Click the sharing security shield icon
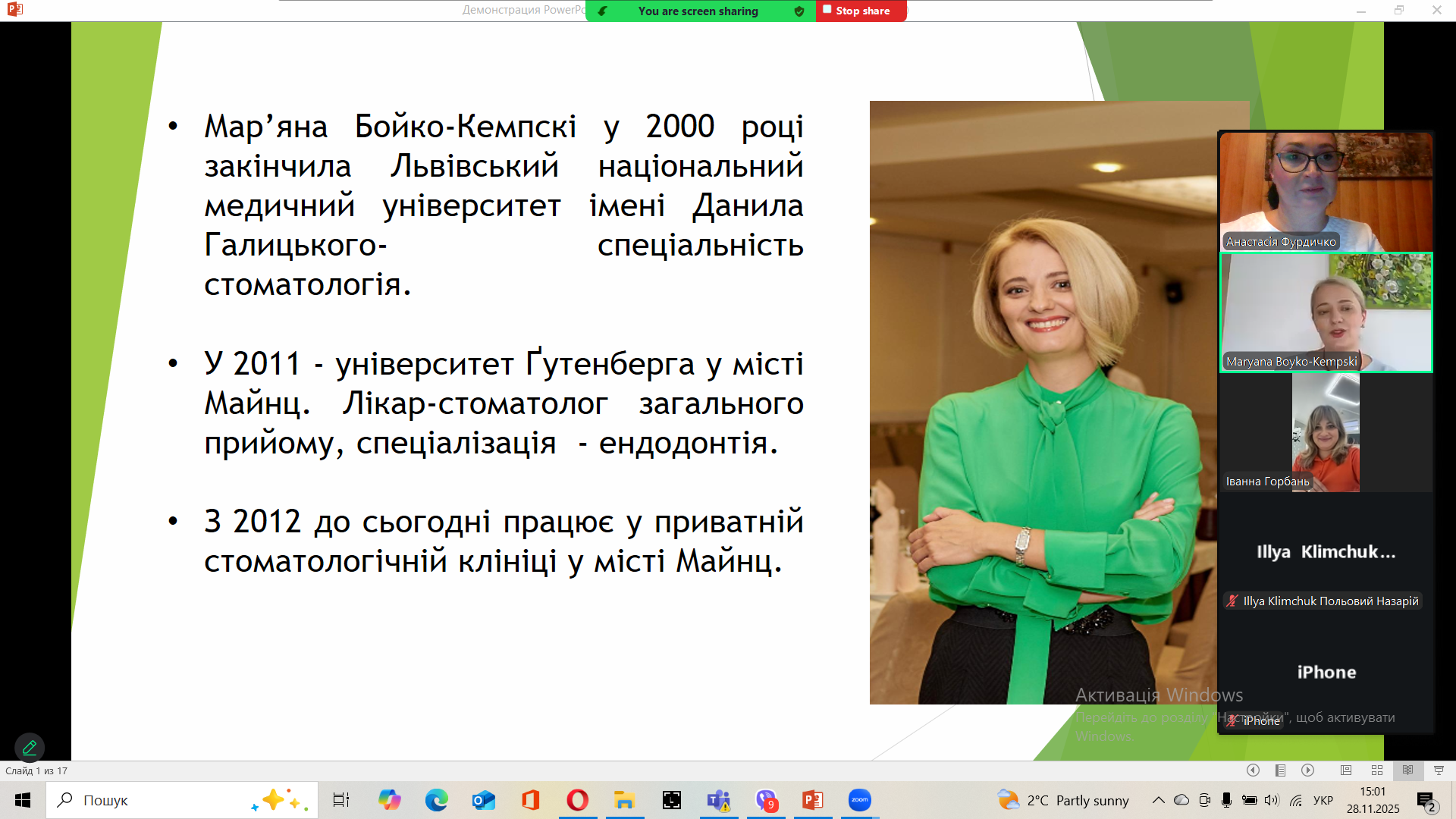 [x=799, y=11]
